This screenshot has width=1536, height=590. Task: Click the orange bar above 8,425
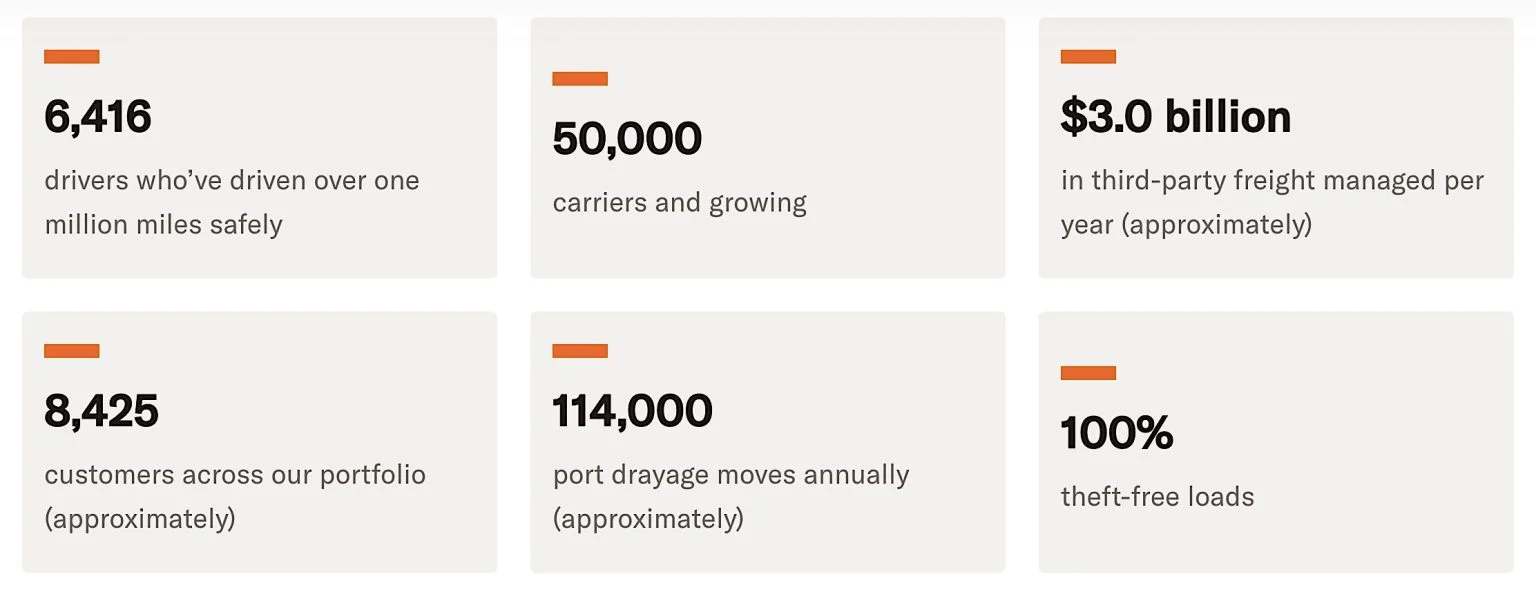click(x=72, y=351)
